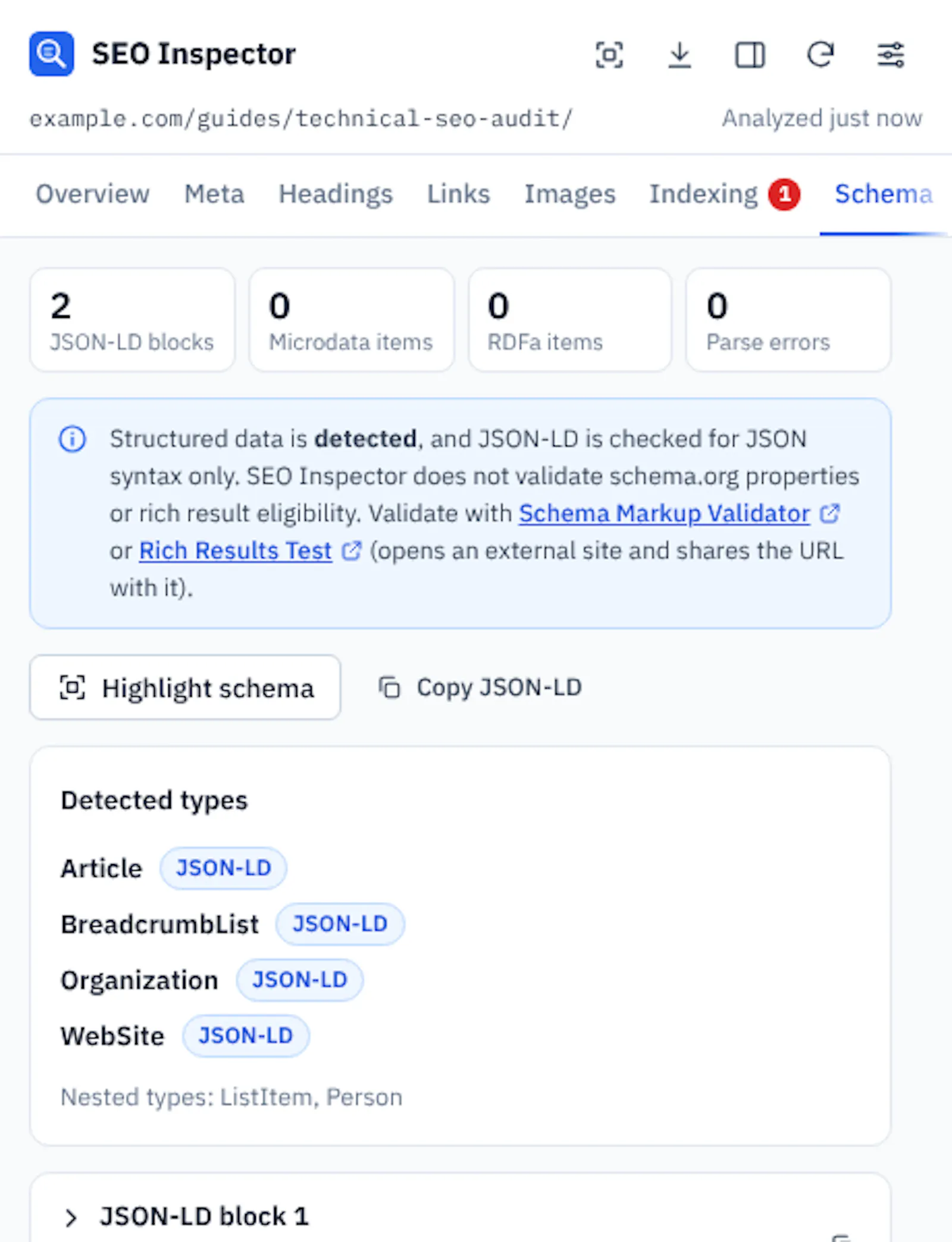Open the Meta tab
952x1242 pixels.
click(x=214, y=194)
